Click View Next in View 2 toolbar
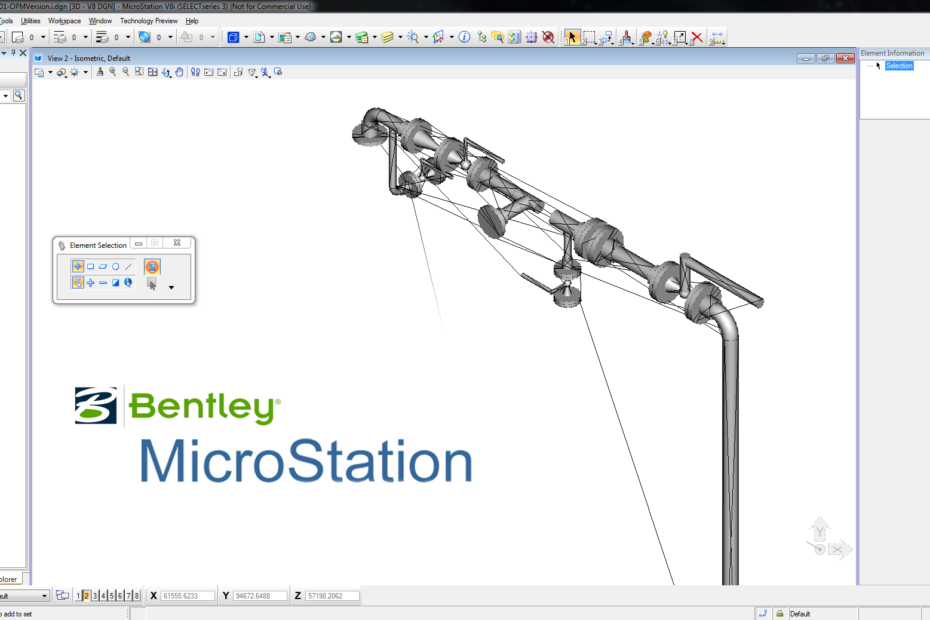 (x=222, y=72)
